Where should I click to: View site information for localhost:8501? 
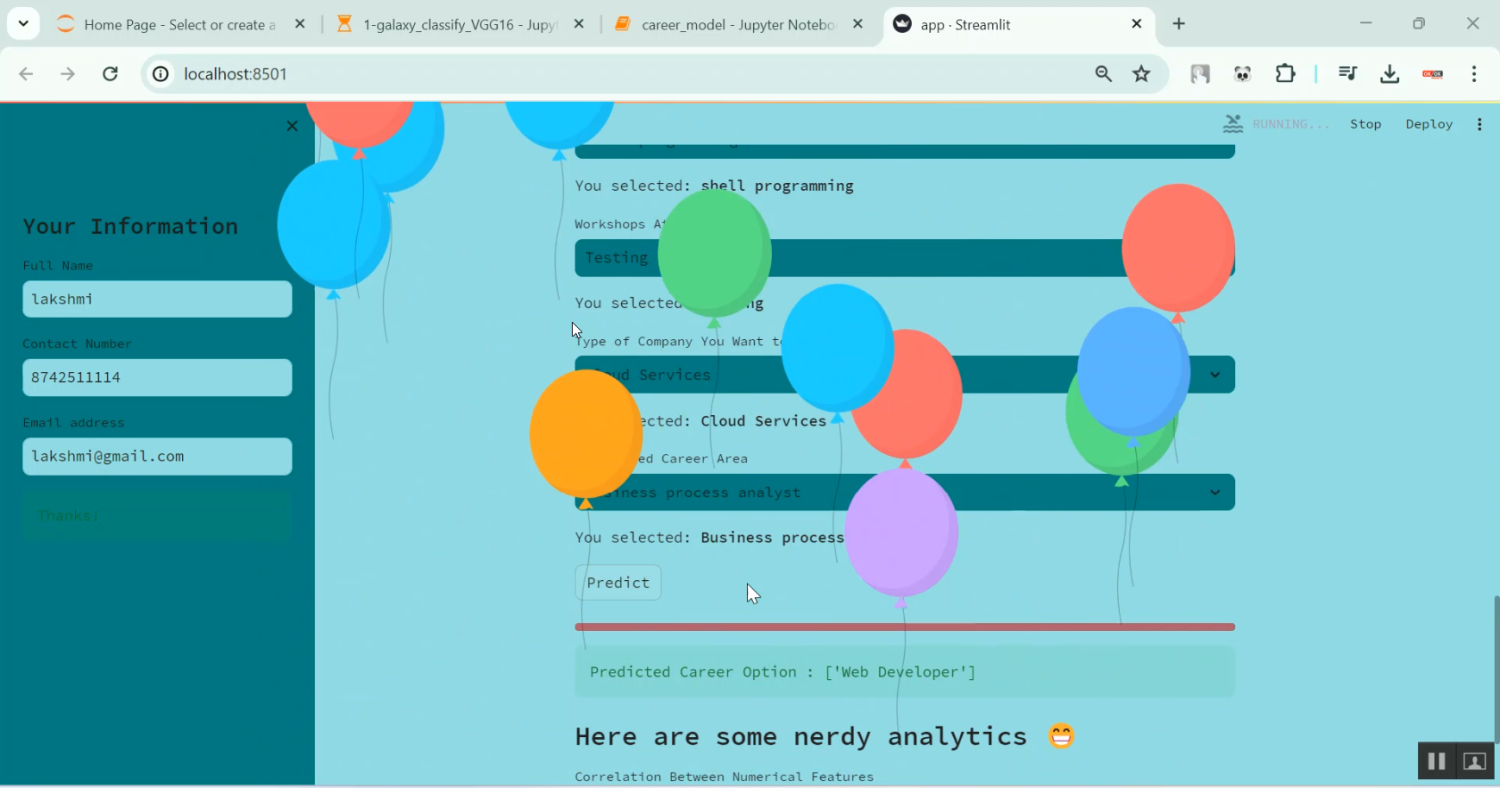161,73
